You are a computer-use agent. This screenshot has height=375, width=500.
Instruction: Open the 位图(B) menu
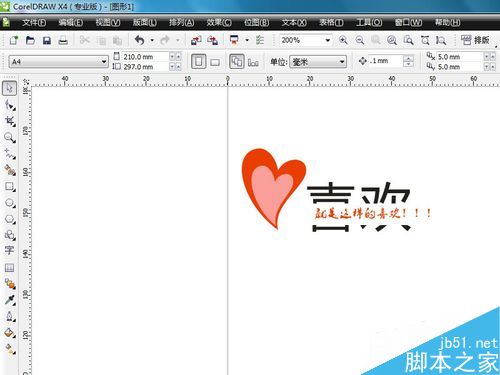coord(256,23)
